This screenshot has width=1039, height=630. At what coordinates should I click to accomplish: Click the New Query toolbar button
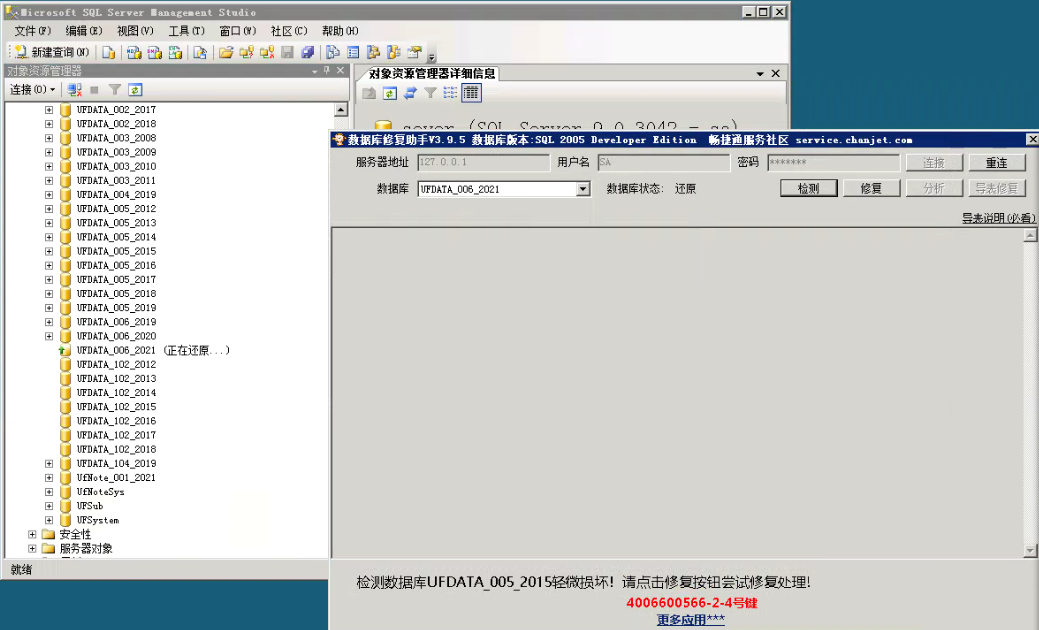[x=52, y=52]
